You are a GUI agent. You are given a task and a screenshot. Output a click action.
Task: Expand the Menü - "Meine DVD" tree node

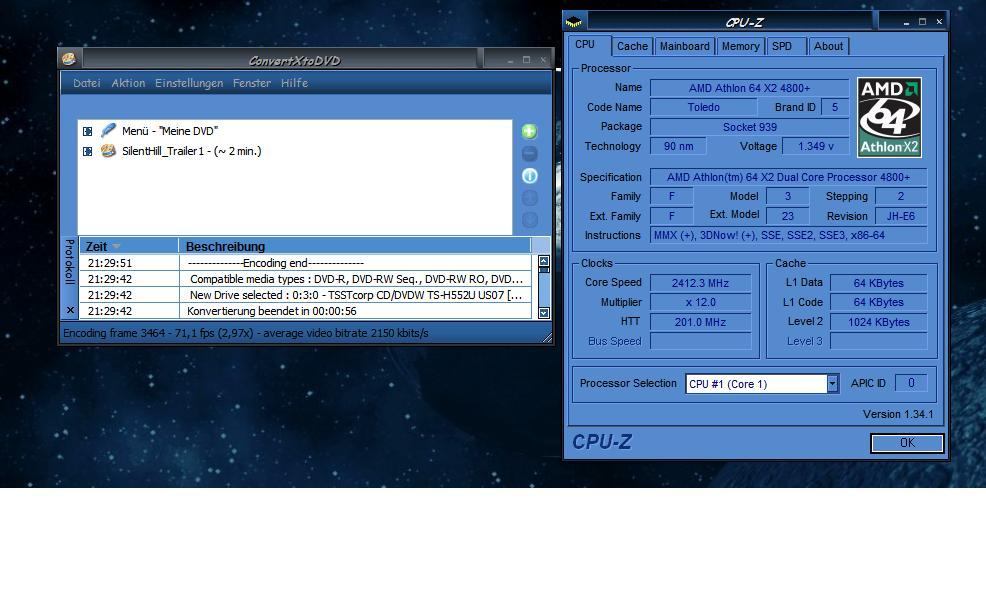[87, 131]
